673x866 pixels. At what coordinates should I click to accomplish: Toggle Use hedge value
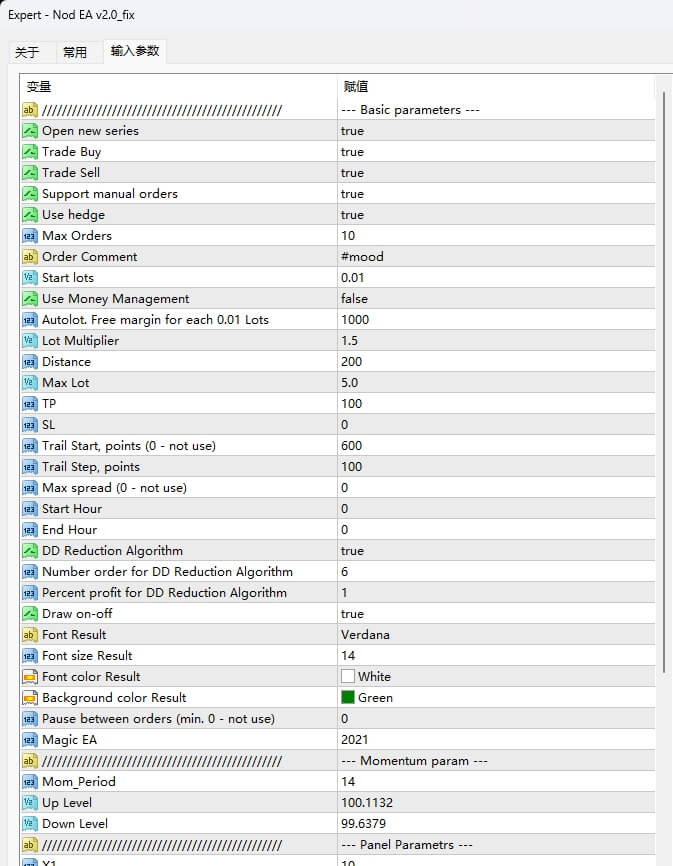point(352,215)
